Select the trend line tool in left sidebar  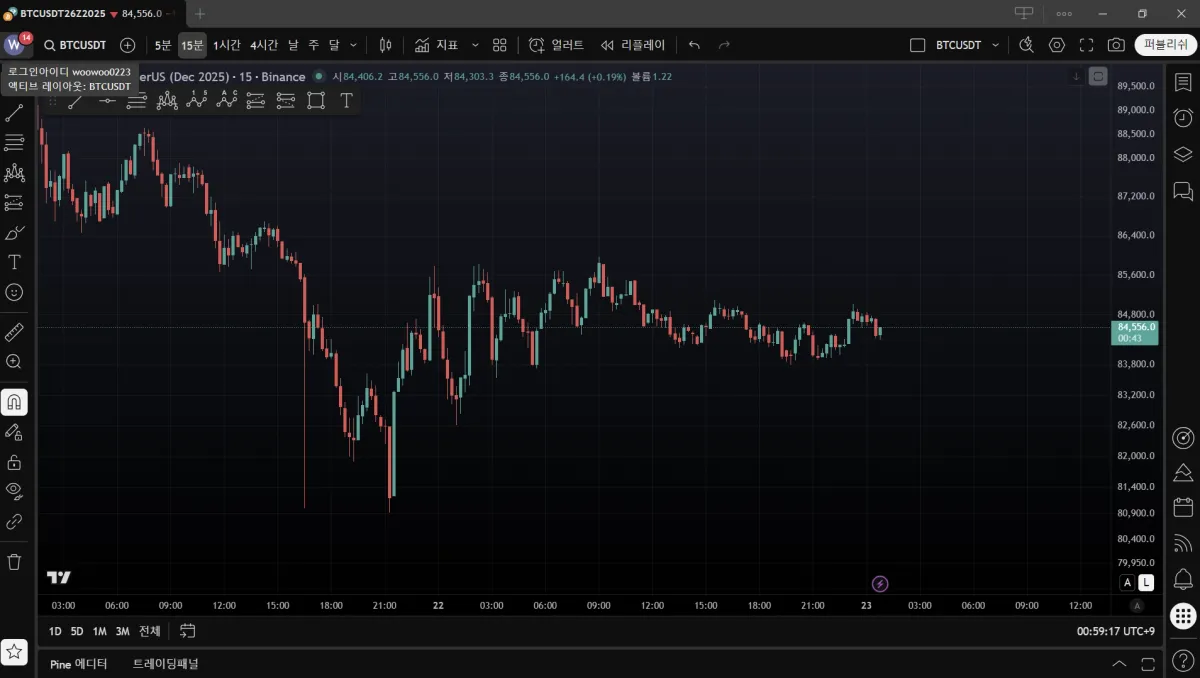point(14,113)
